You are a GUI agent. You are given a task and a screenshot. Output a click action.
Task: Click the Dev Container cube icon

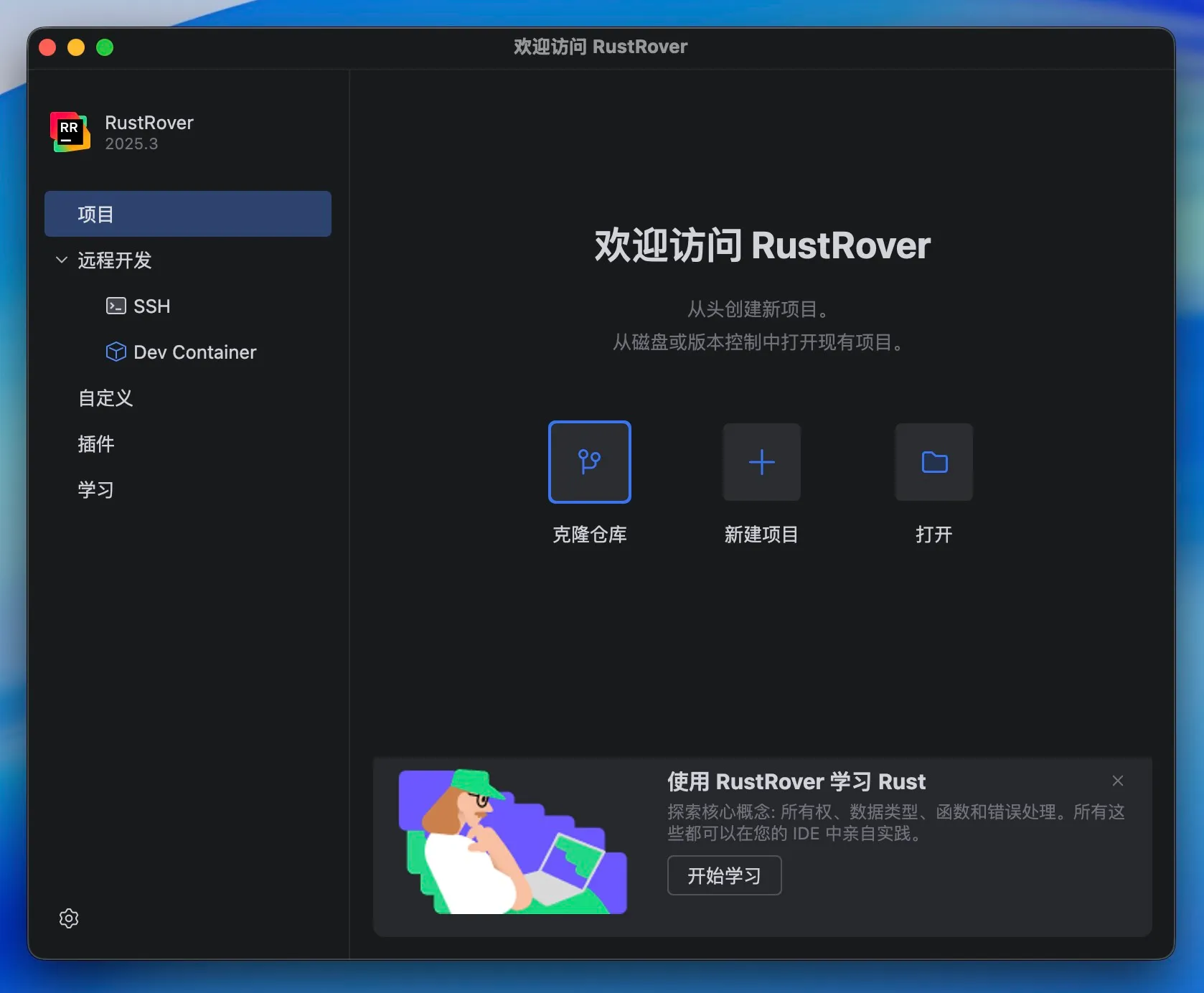(116, 352)
